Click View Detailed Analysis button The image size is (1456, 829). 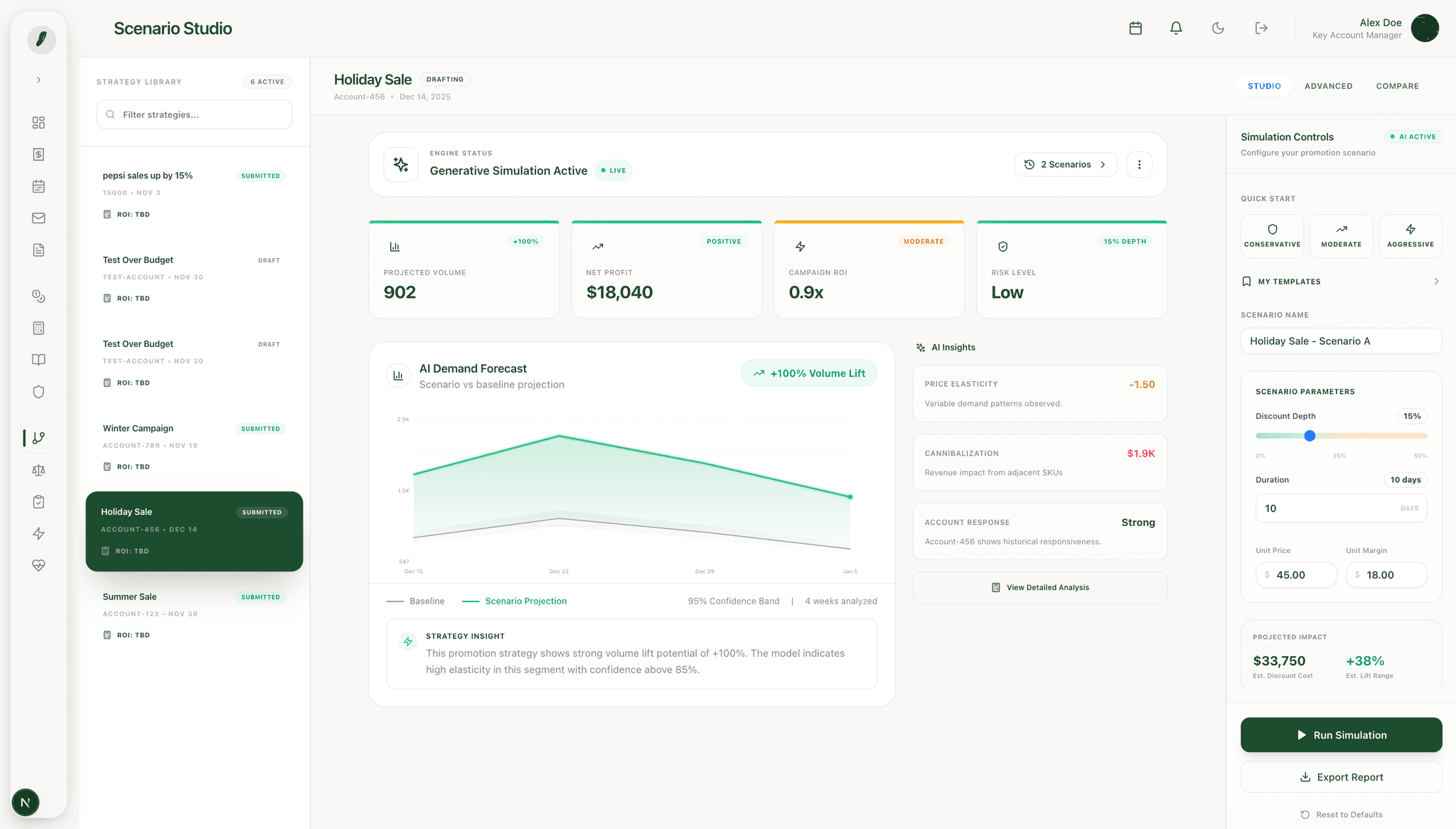(1039, 587)
